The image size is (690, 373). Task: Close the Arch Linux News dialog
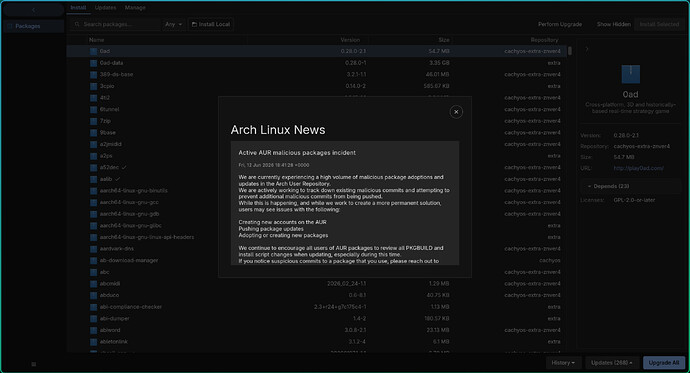point(456,112)
